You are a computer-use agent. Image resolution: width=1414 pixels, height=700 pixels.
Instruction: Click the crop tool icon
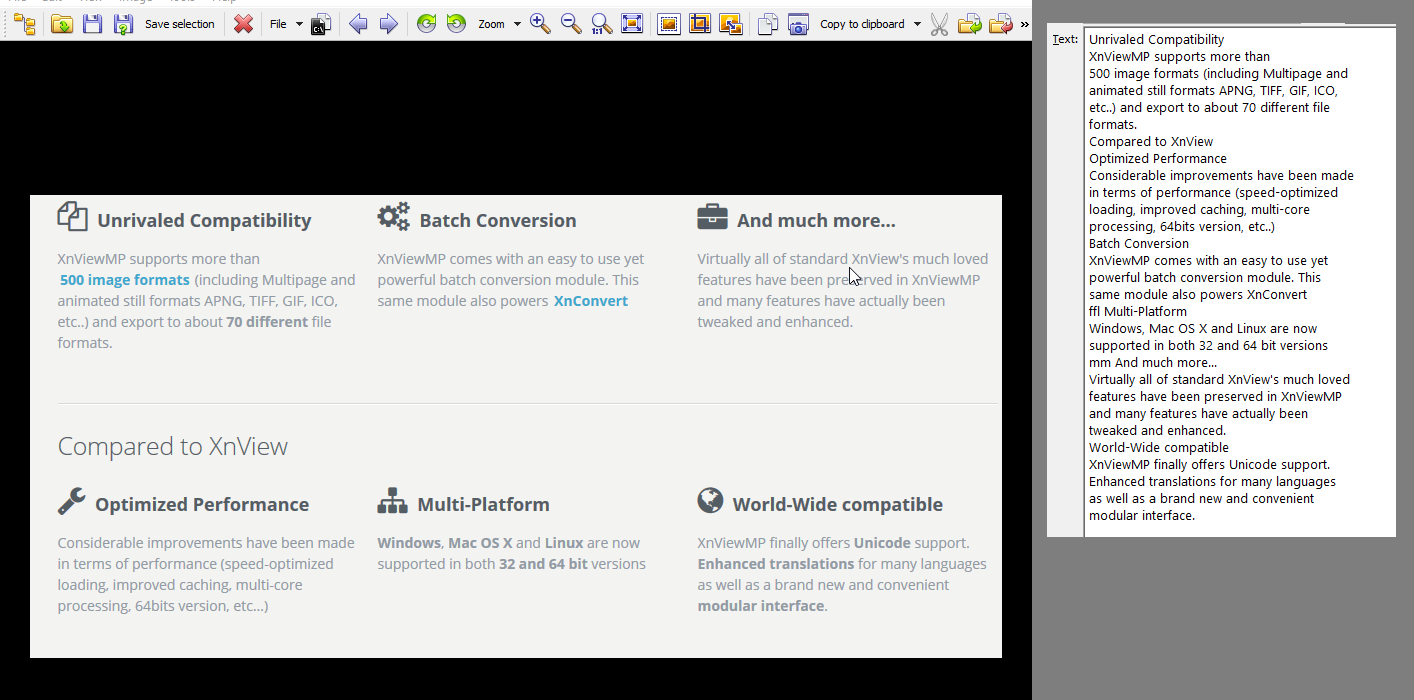pyautogui.click(x=700, y=24)
